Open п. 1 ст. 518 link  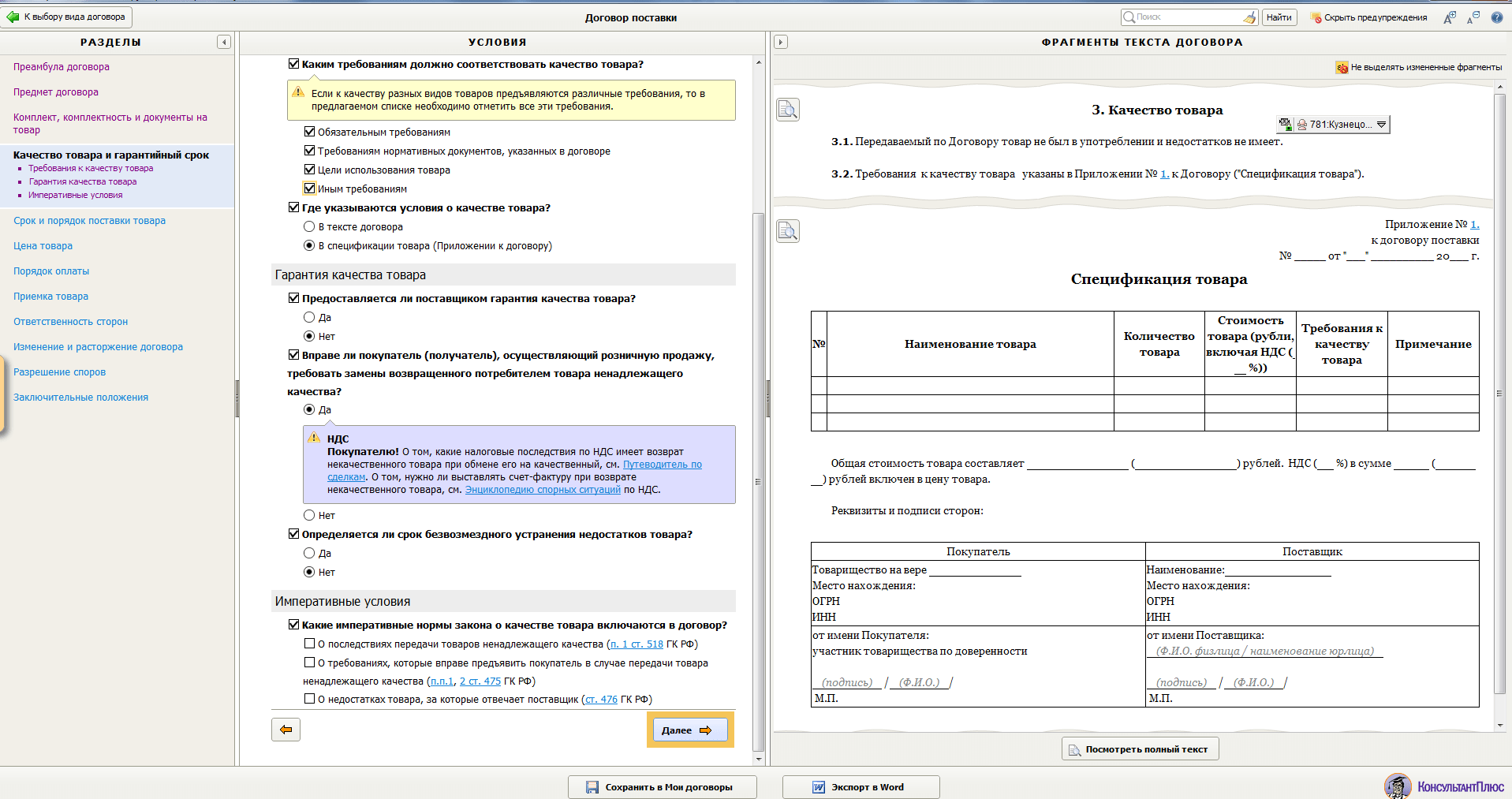point(637,644)
